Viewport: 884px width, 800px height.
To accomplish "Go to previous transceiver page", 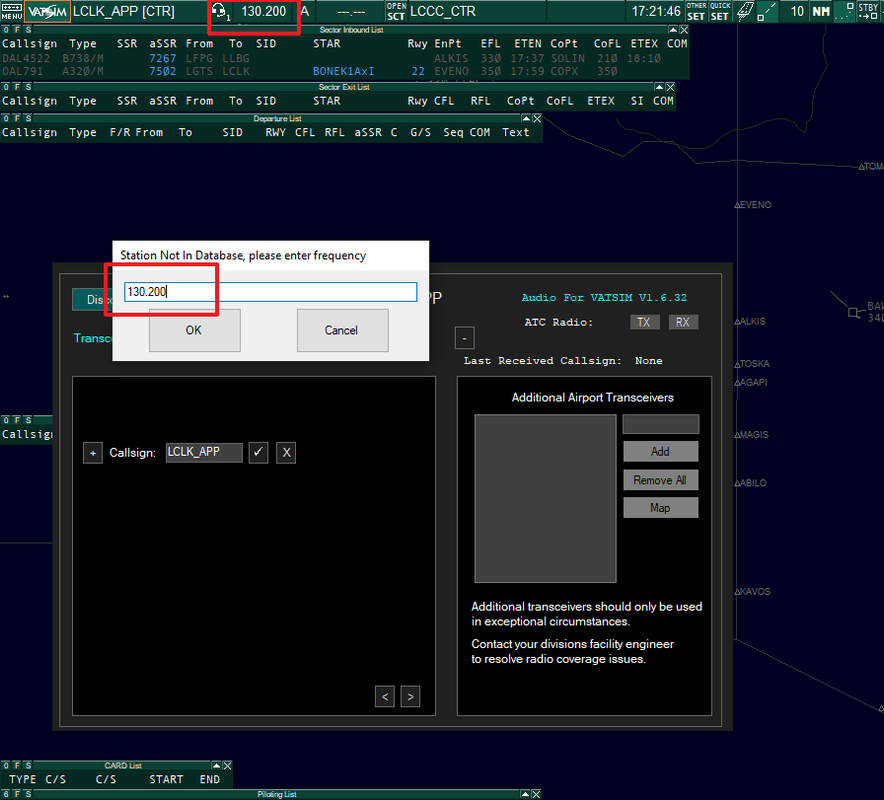I will coord(384,697).
